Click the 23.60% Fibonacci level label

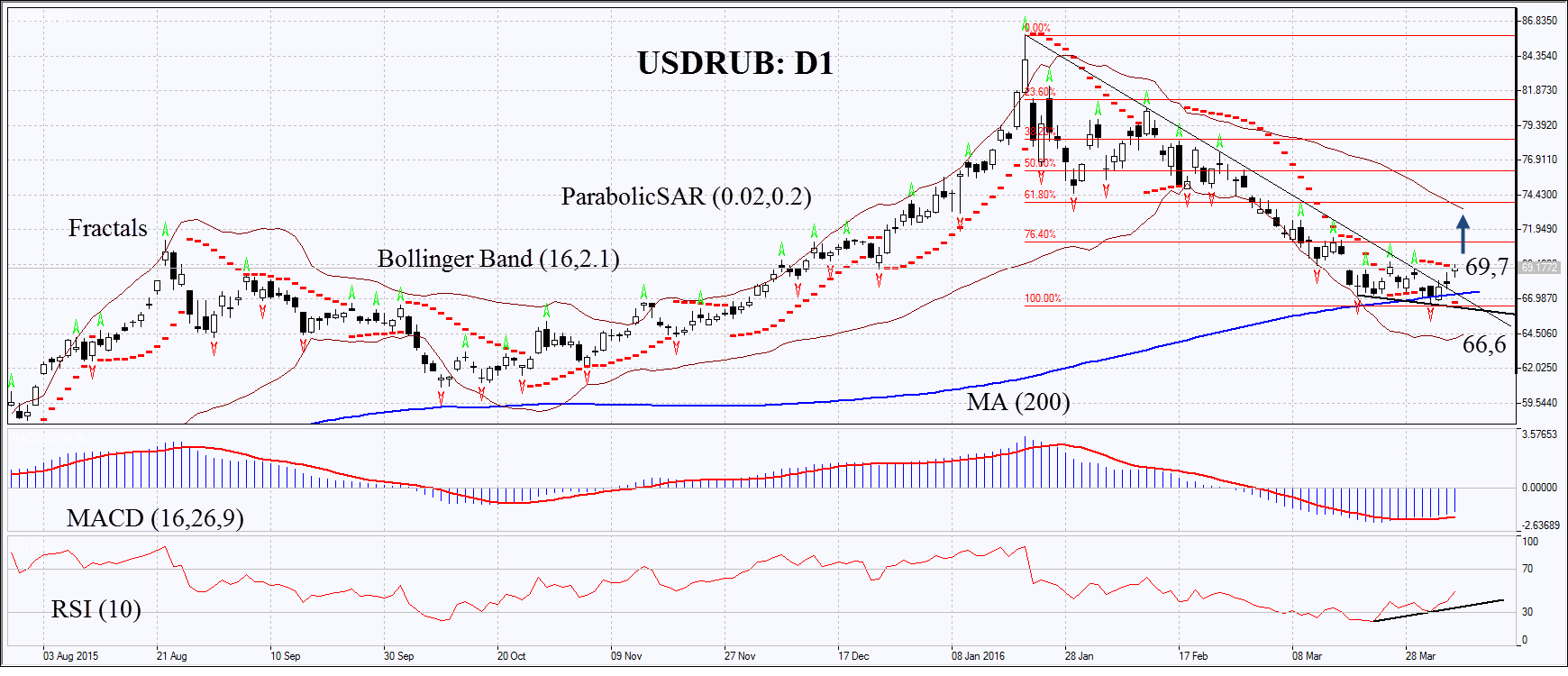tap(1040, 92)
